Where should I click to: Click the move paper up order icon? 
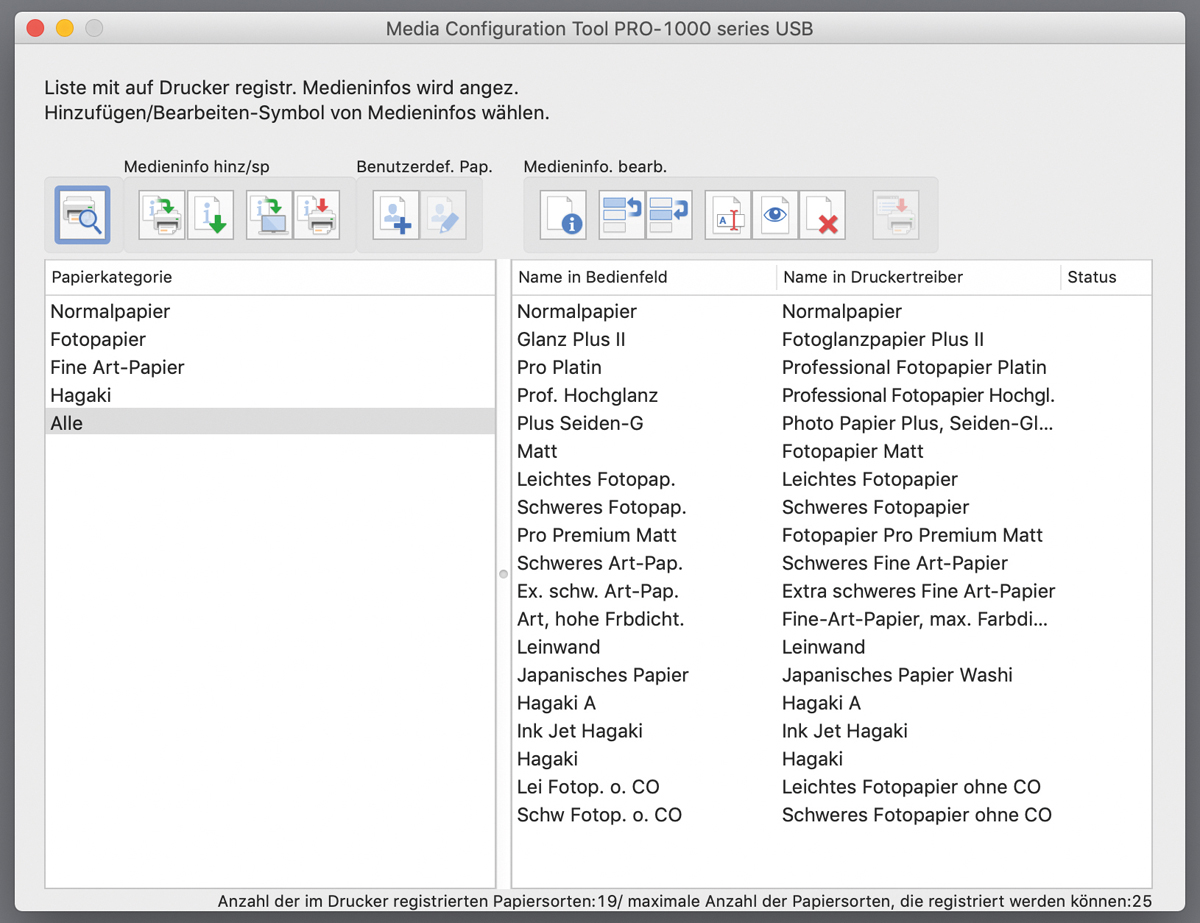pyautogui.click(x=621, y=215)
